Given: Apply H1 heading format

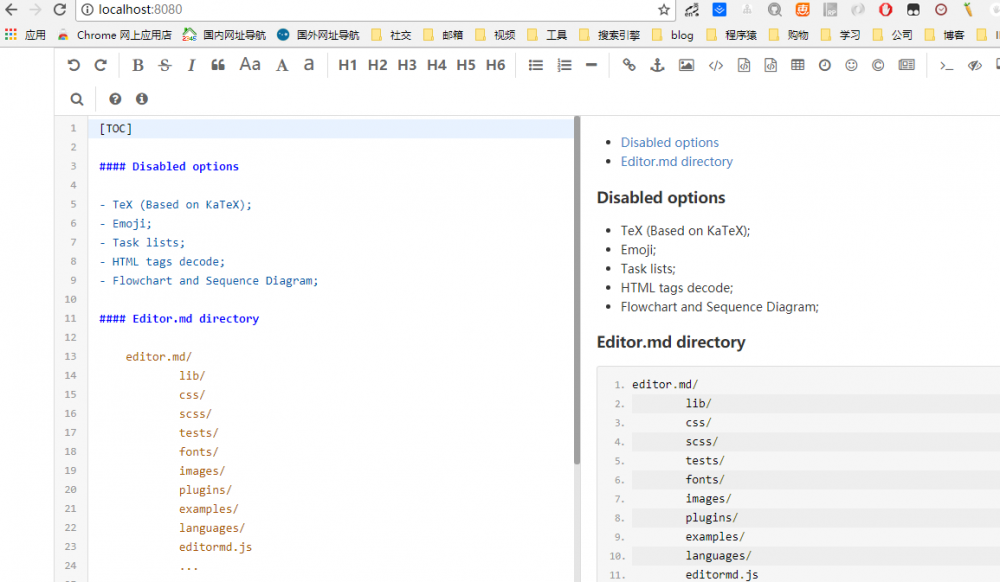Looking at the screenshot, I should click(348, 64).
